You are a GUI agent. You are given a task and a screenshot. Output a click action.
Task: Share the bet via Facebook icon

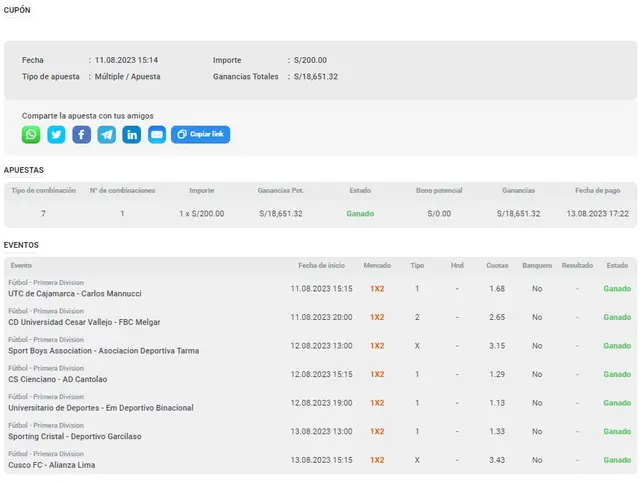82,135
